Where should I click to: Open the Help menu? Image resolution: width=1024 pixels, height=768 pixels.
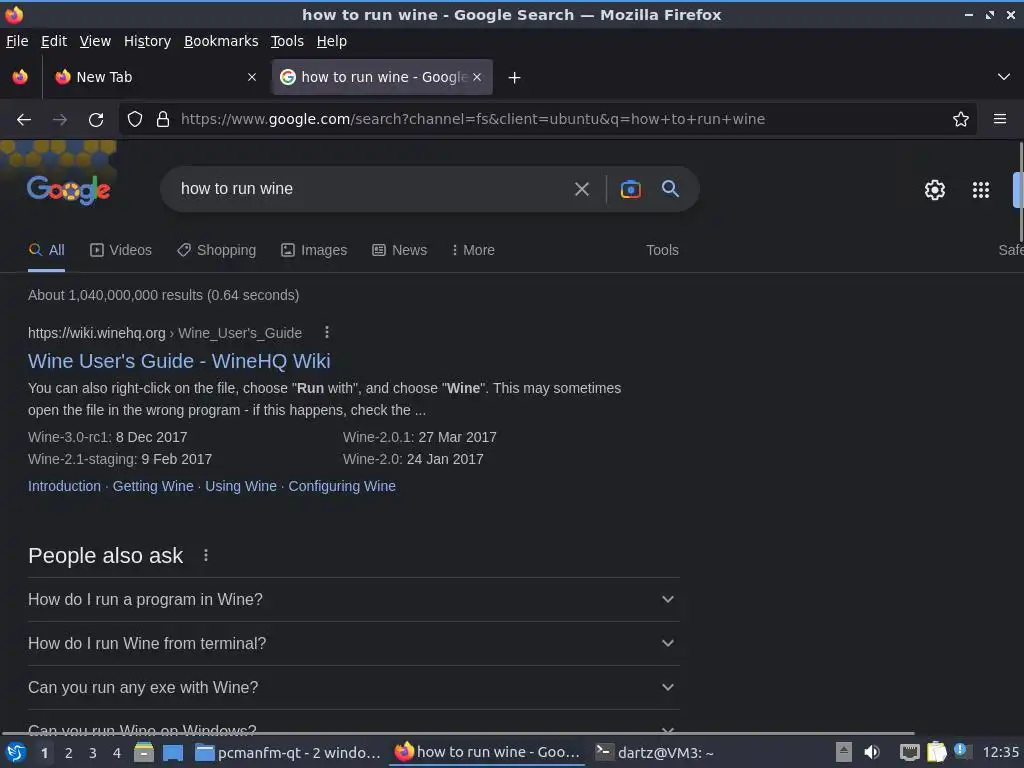click(x=331, y=41)
